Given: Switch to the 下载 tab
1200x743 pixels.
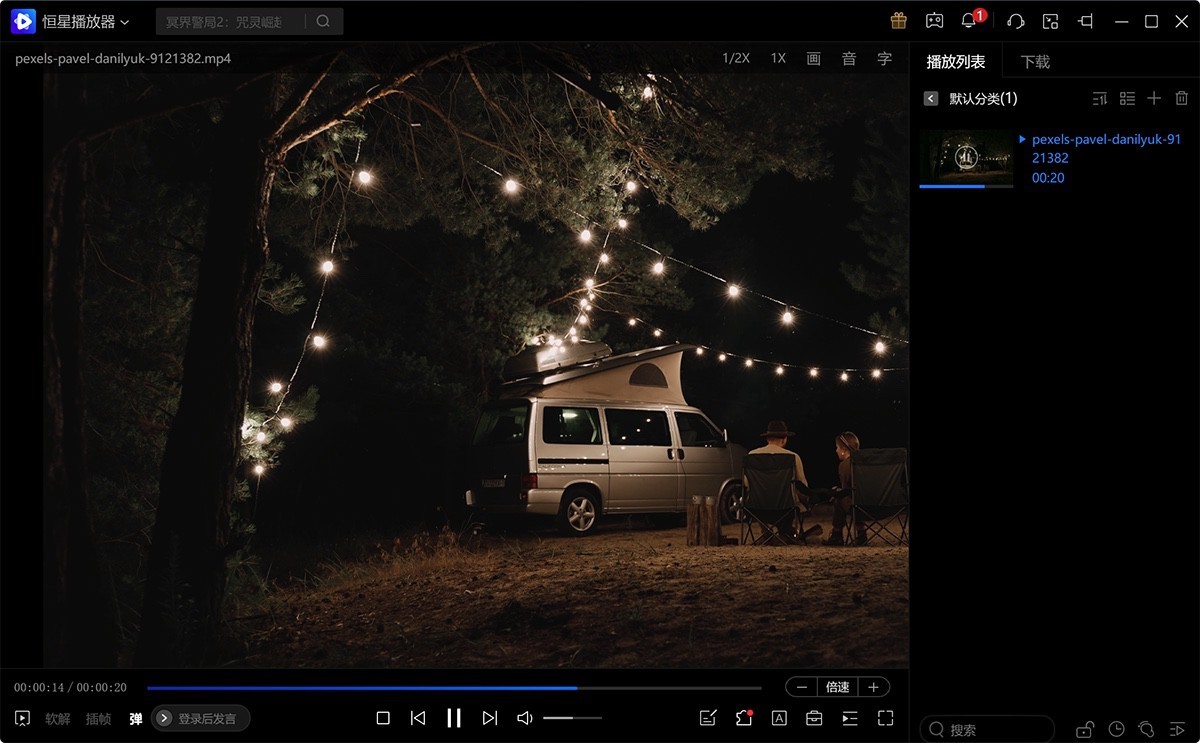Looking at the screenshot, I should pos(1035,62).
